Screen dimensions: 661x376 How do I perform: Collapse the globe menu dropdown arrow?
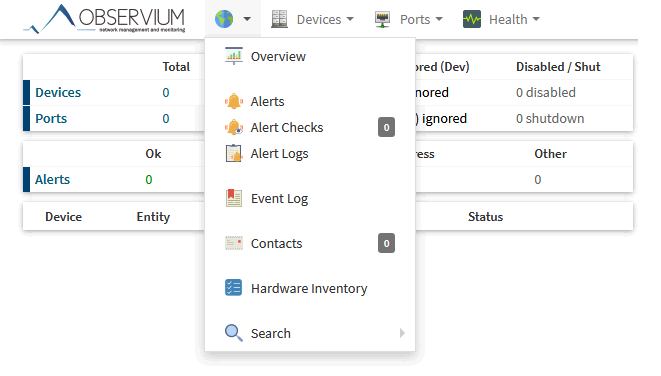pos(247,19)
